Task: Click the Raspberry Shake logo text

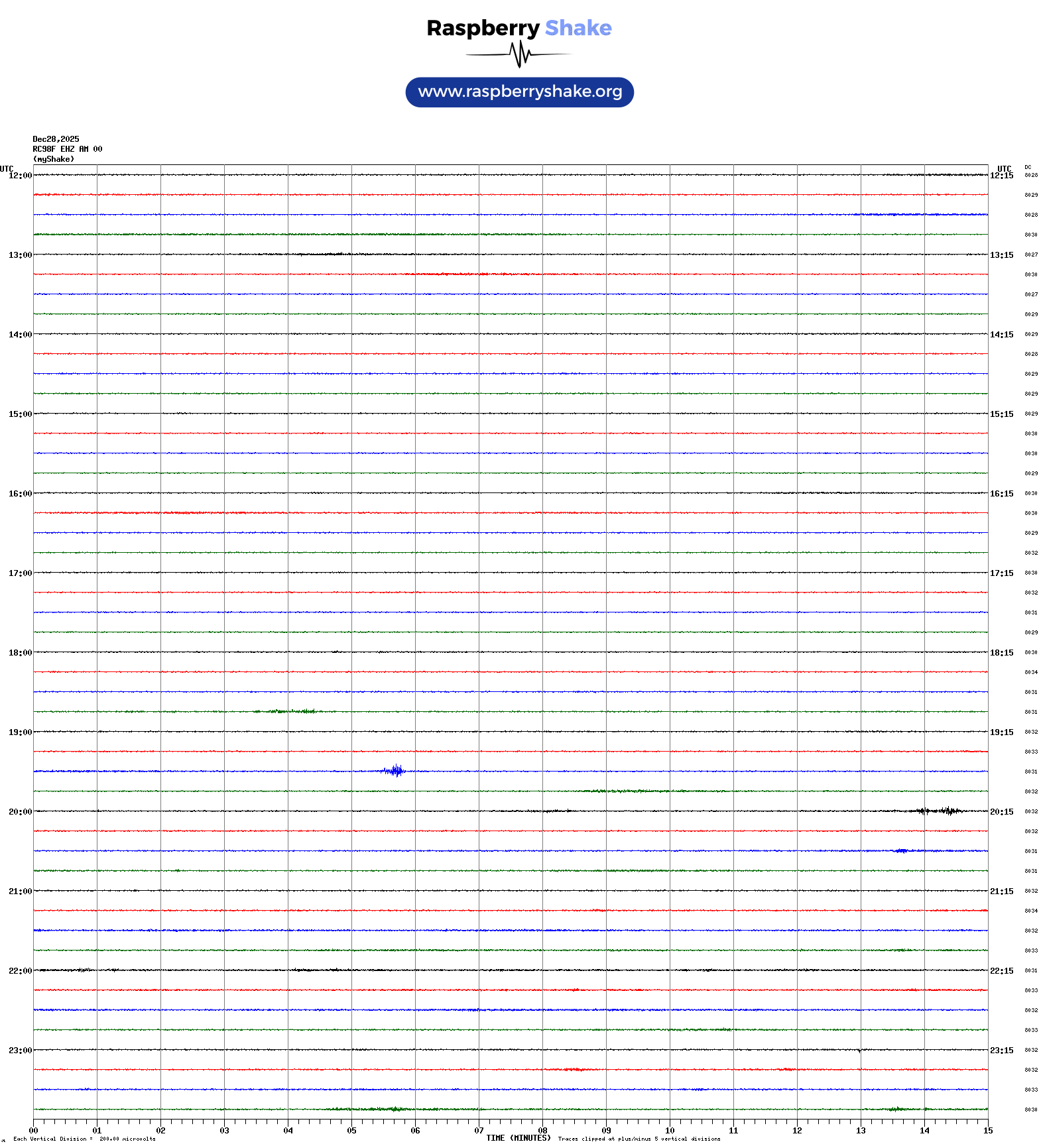Action: (519, 28)
